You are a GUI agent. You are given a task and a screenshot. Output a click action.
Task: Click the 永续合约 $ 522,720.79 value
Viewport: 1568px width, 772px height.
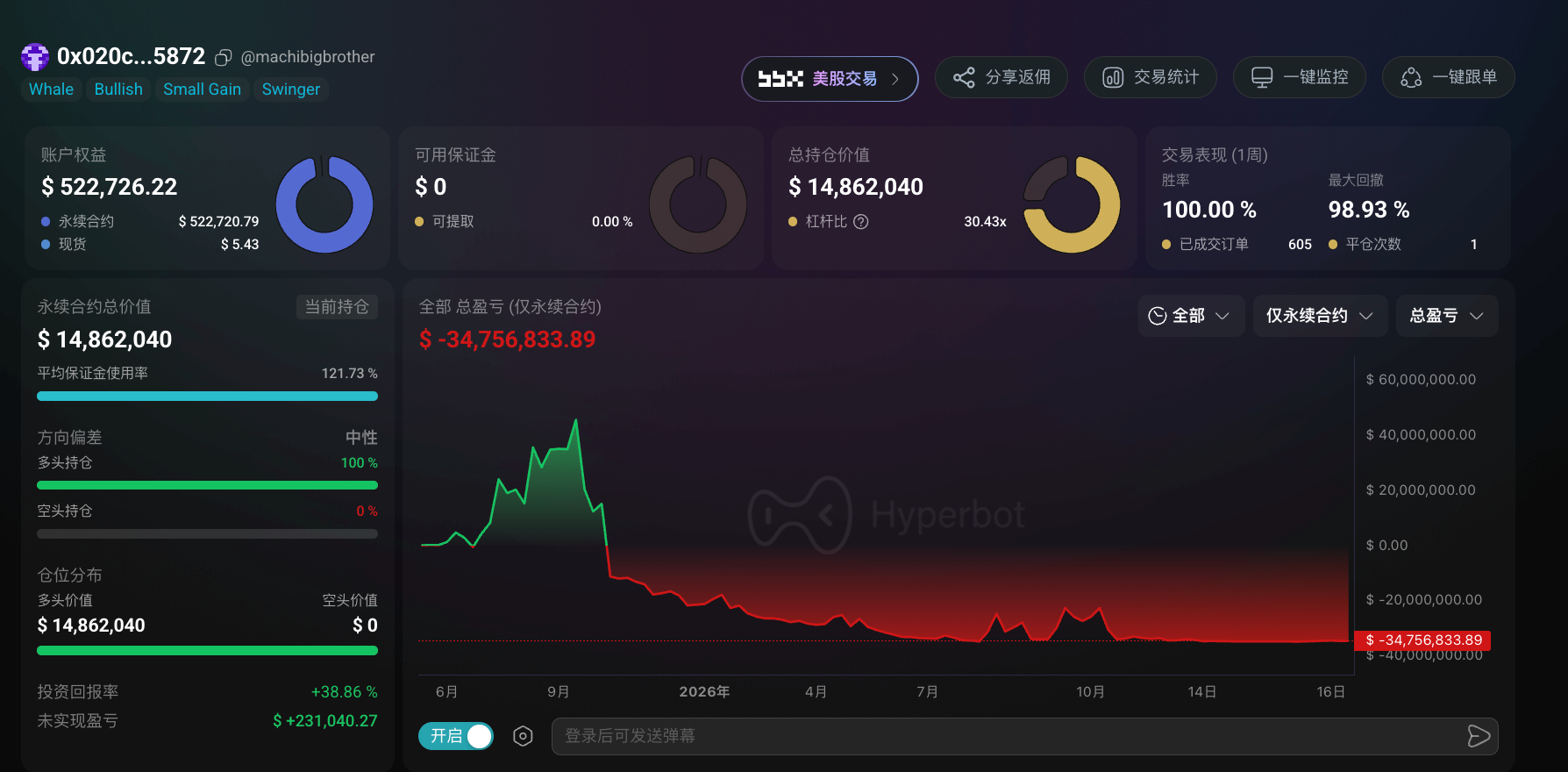[218, 222]
